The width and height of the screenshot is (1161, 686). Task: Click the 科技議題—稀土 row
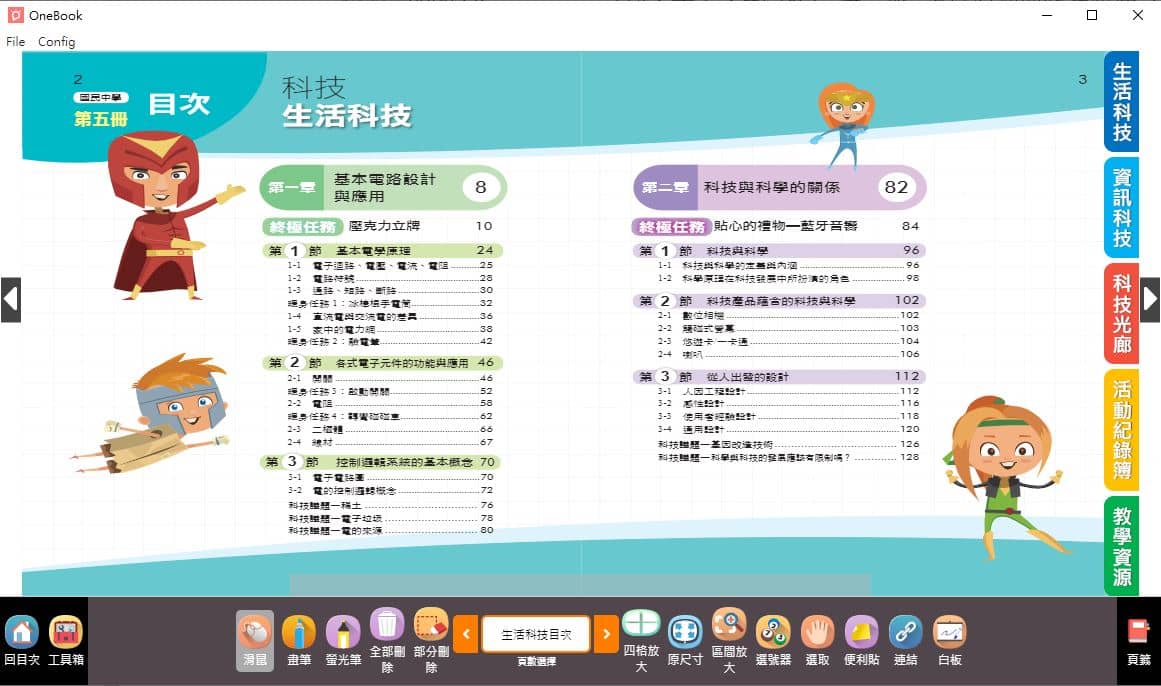pos(390,505)
